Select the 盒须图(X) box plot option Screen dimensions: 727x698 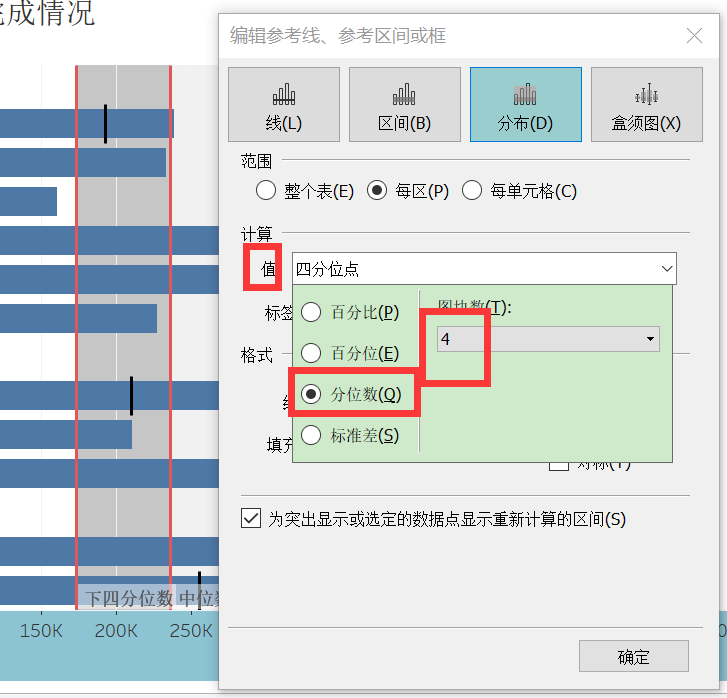click(647, 104)
